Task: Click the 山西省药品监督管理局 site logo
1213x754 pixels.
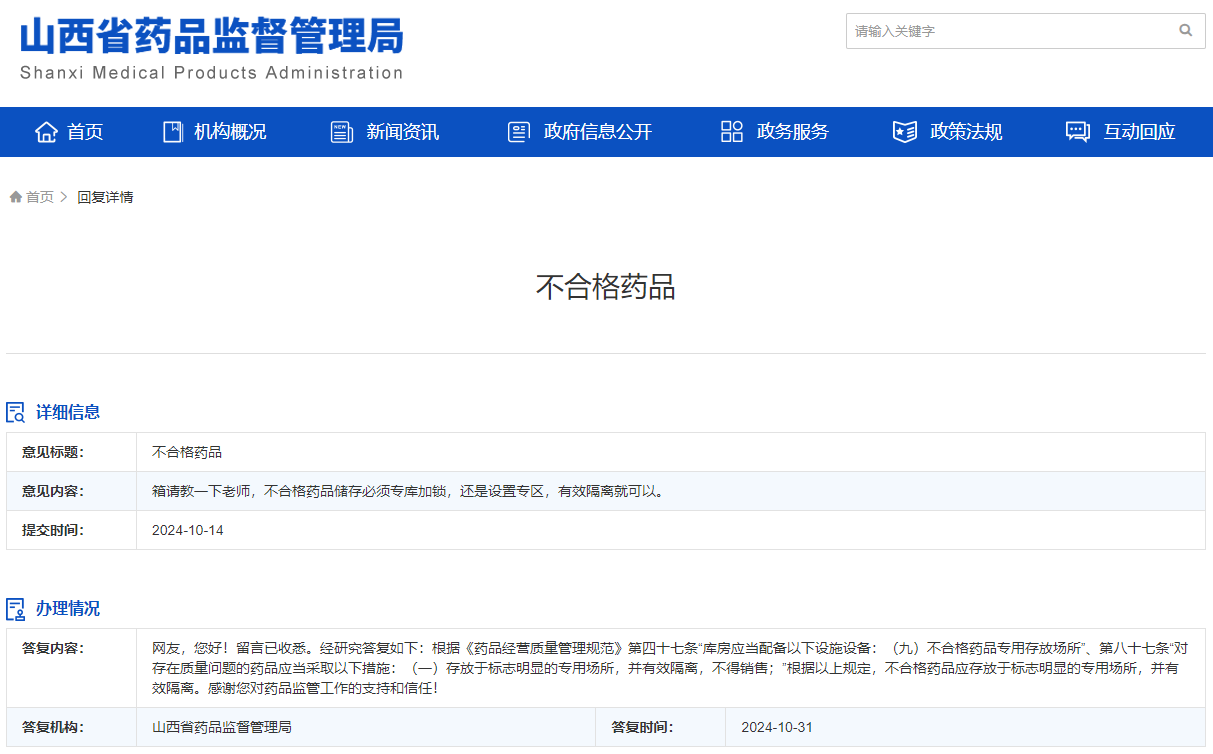Action: coord(212,36)
